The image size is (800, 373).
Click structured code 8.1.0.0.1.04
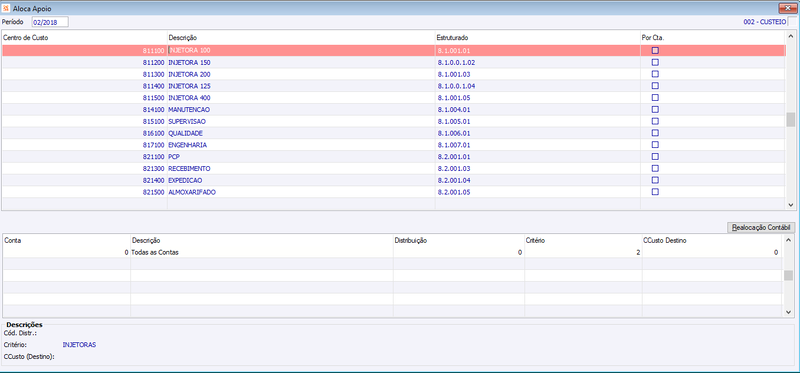[457, 86]
